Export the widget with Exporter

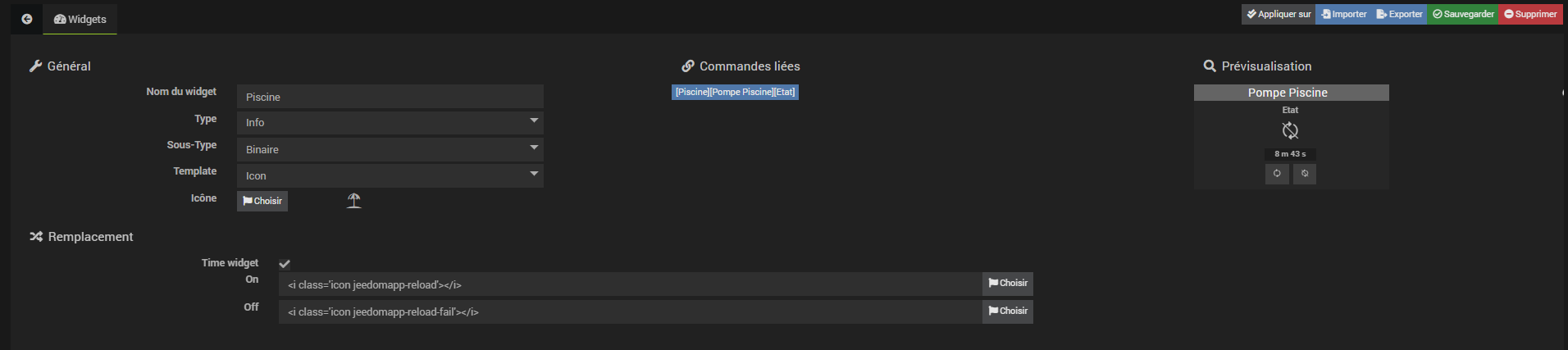tap(1399, 14)
